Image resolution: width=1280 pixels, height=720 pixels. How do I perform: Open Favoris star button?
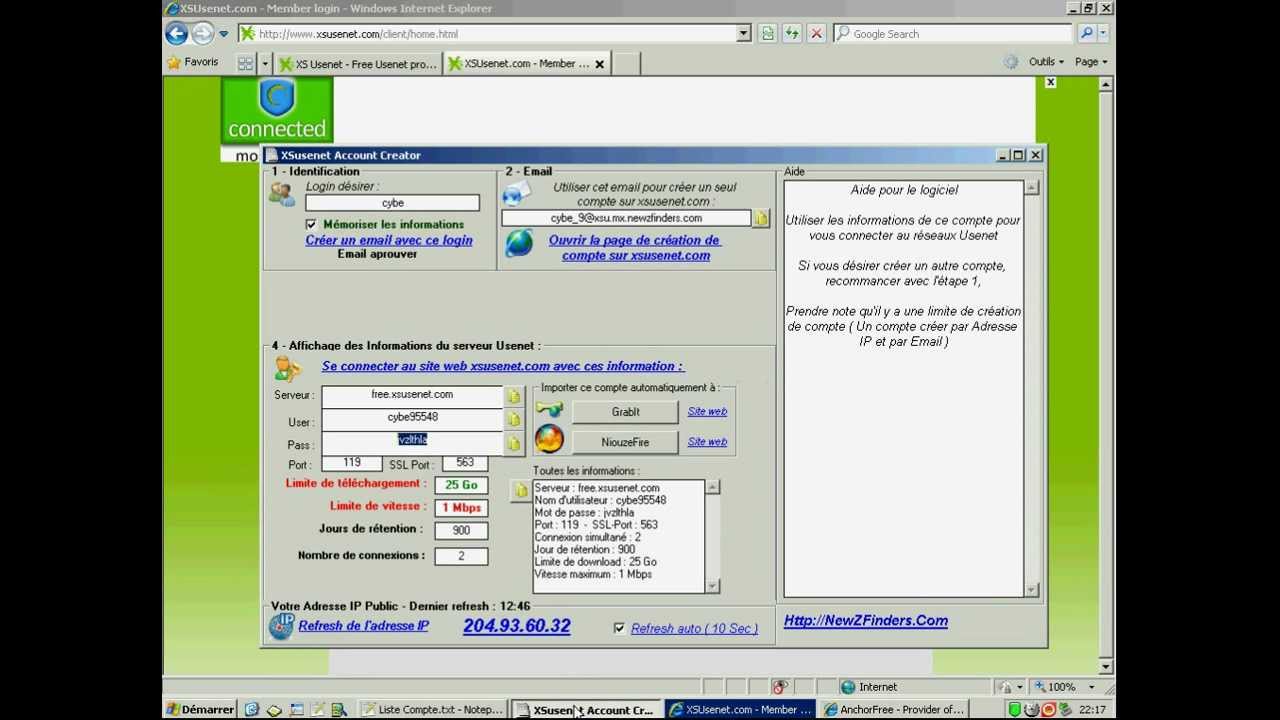193,62
